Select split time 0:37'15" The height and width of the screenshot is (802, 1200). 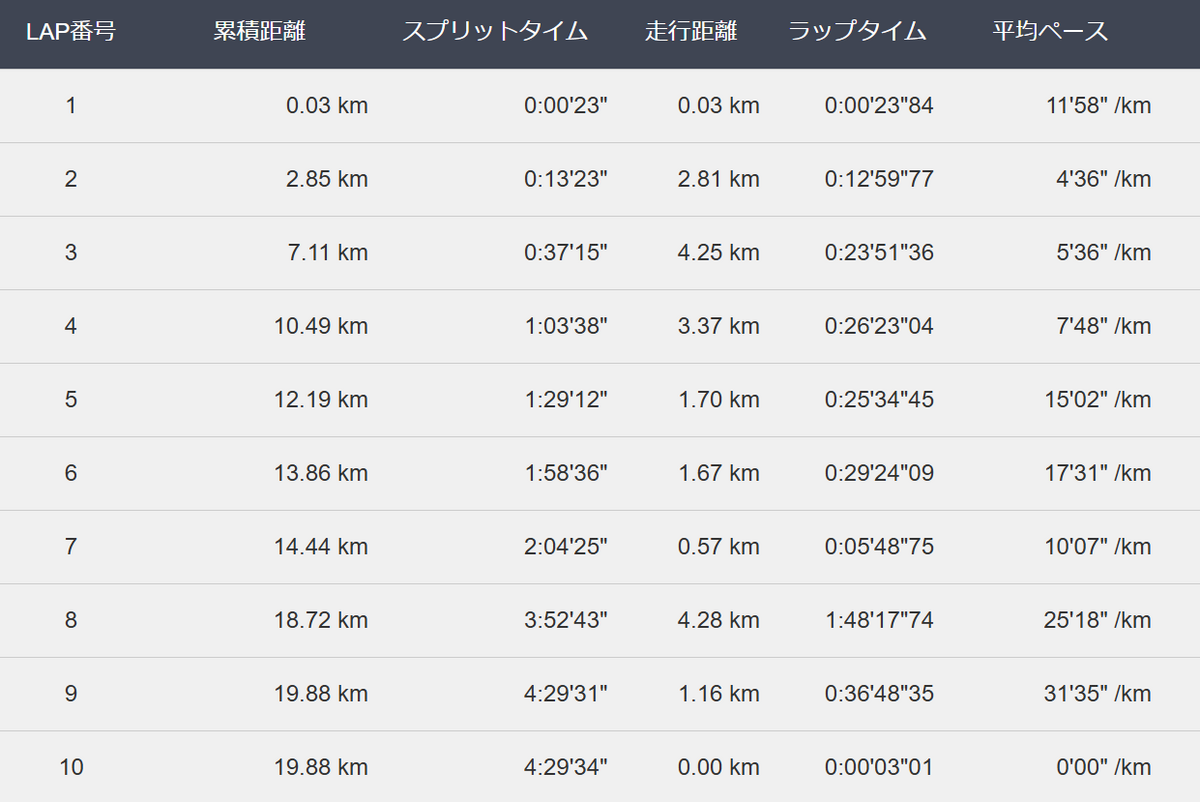coord(566,252)
